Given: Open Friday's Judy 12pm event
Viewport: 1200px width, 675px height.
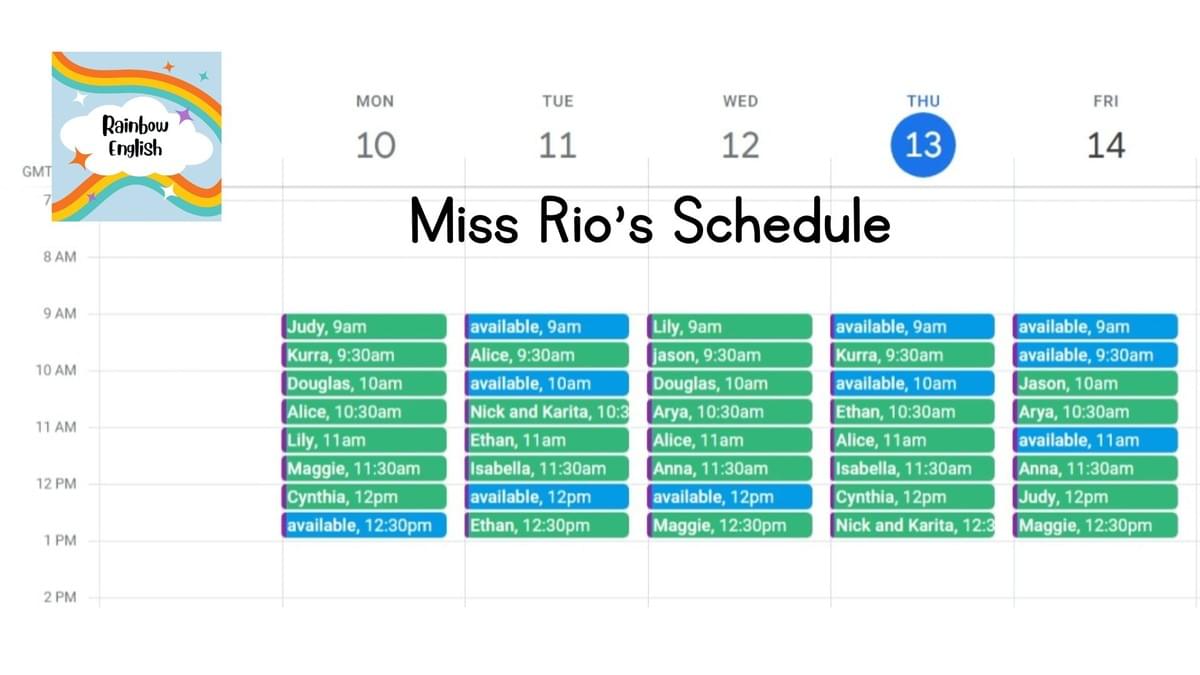Looking at the screenshot, I should [x=1096, y=497].
